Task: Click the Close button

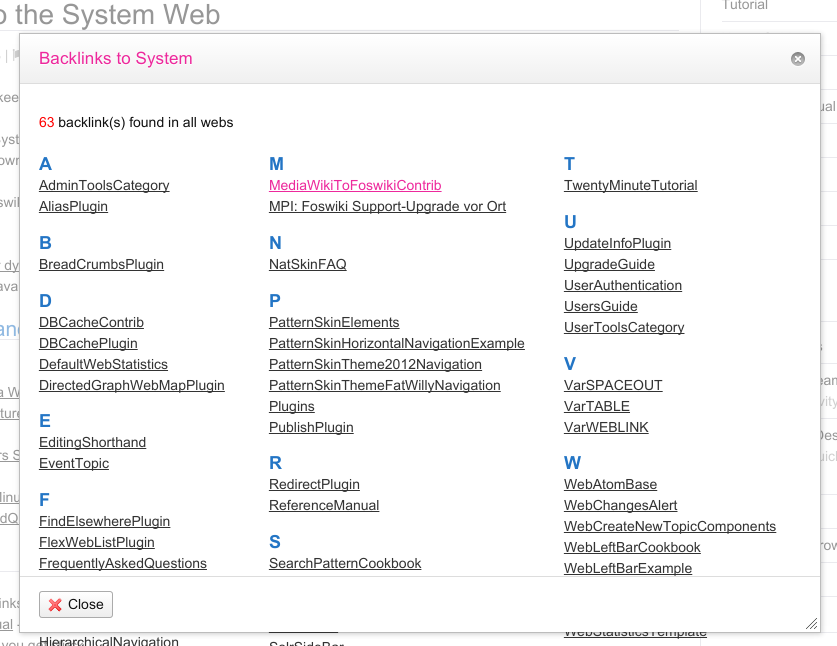Action: [76, 604]
